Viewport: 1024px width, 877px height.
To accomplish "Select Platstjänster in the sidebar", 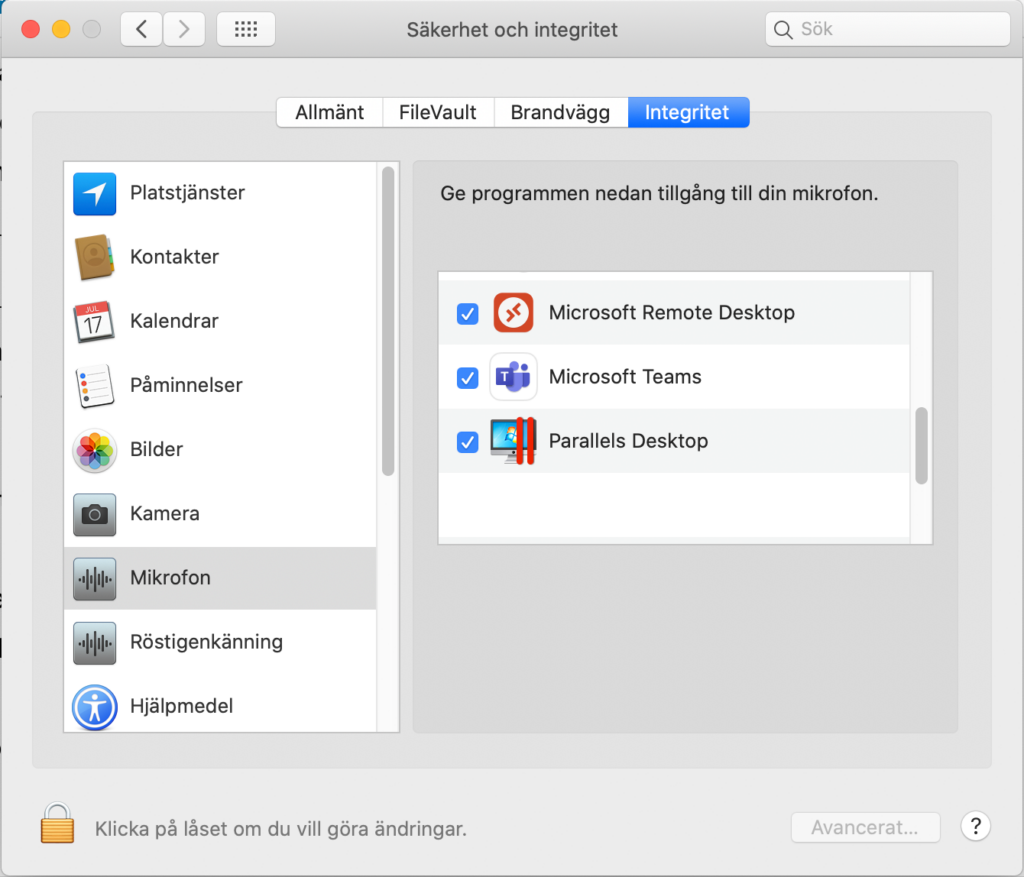I will coord(220,194).
